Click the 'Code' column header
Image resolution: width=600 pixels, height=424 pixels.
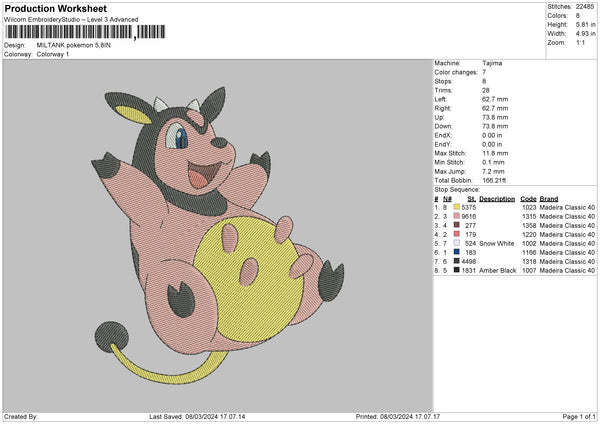point(528,199)
